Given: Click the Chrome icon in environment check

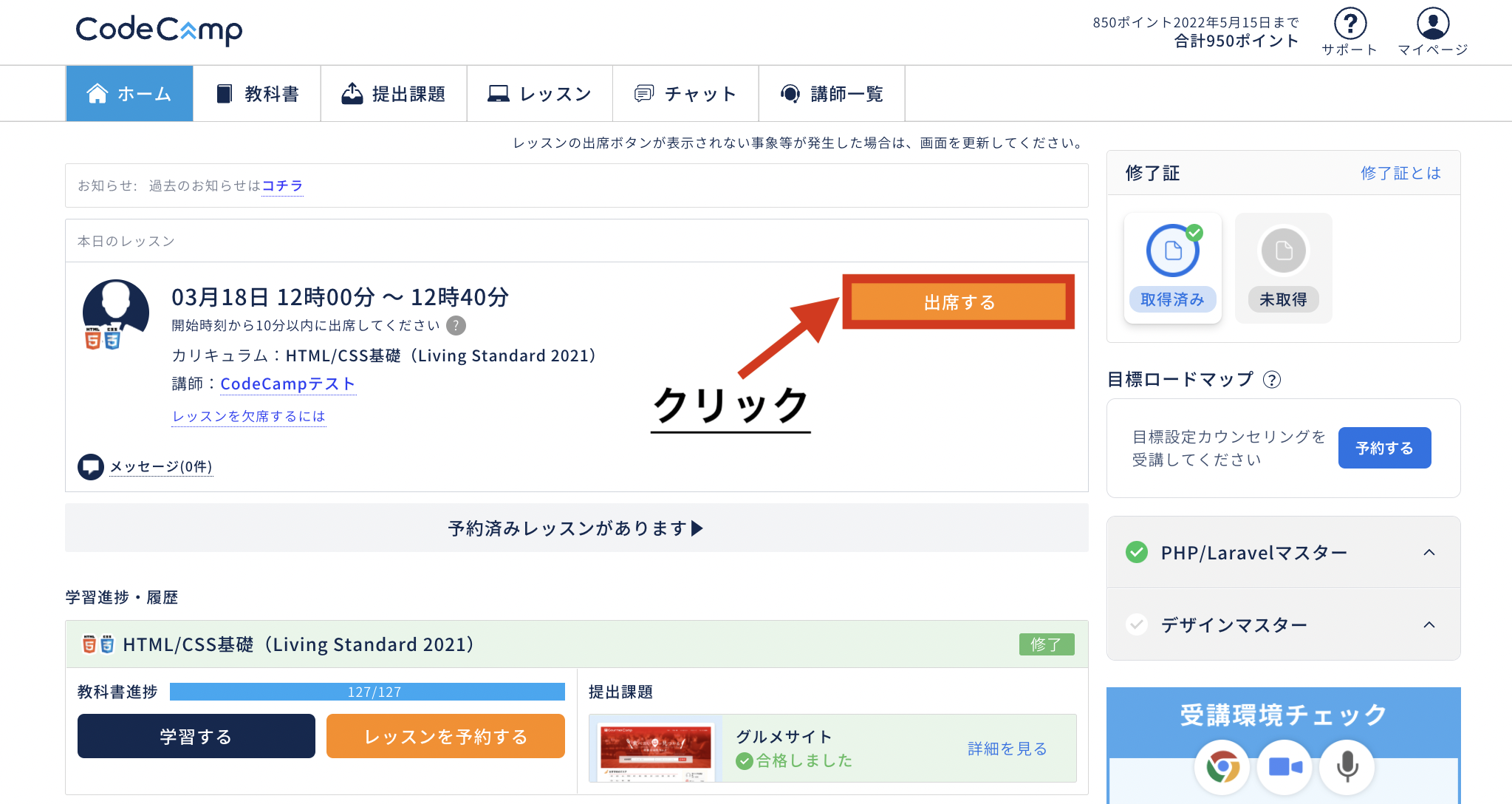Looking at the screenshot, I should click(x=1222, y=767).
